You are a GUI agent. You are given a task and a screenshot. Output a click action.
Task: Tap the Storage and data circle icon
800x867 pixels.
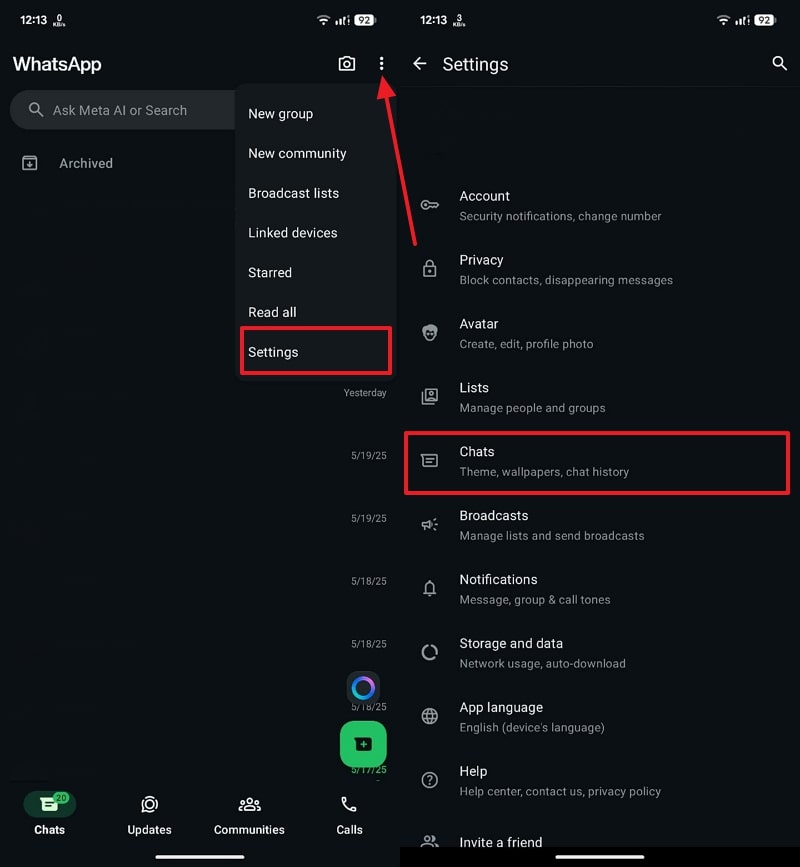pyautogui.click(x=430, y=653)
